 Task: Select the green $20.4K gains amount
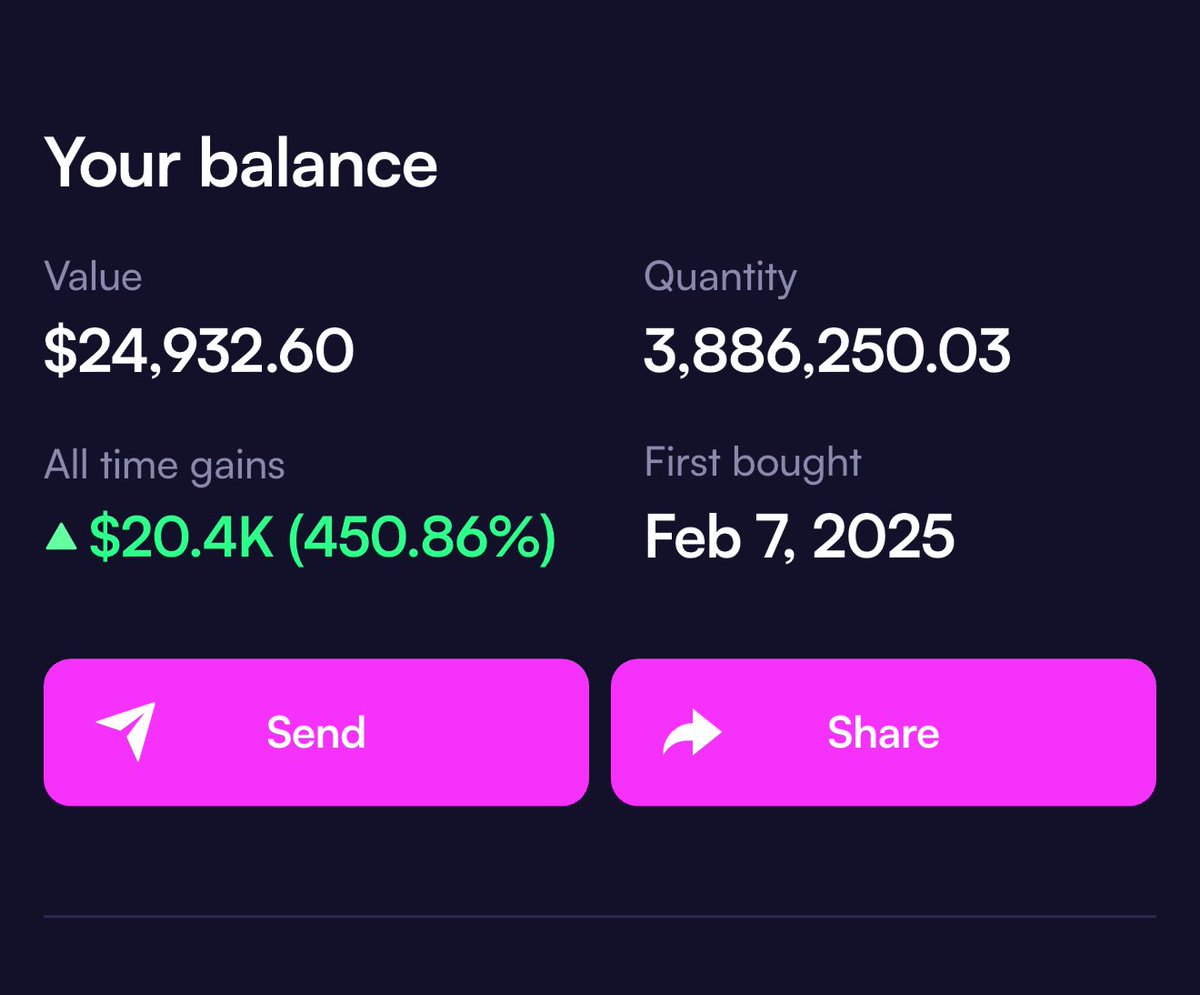[x=181, y=538]
